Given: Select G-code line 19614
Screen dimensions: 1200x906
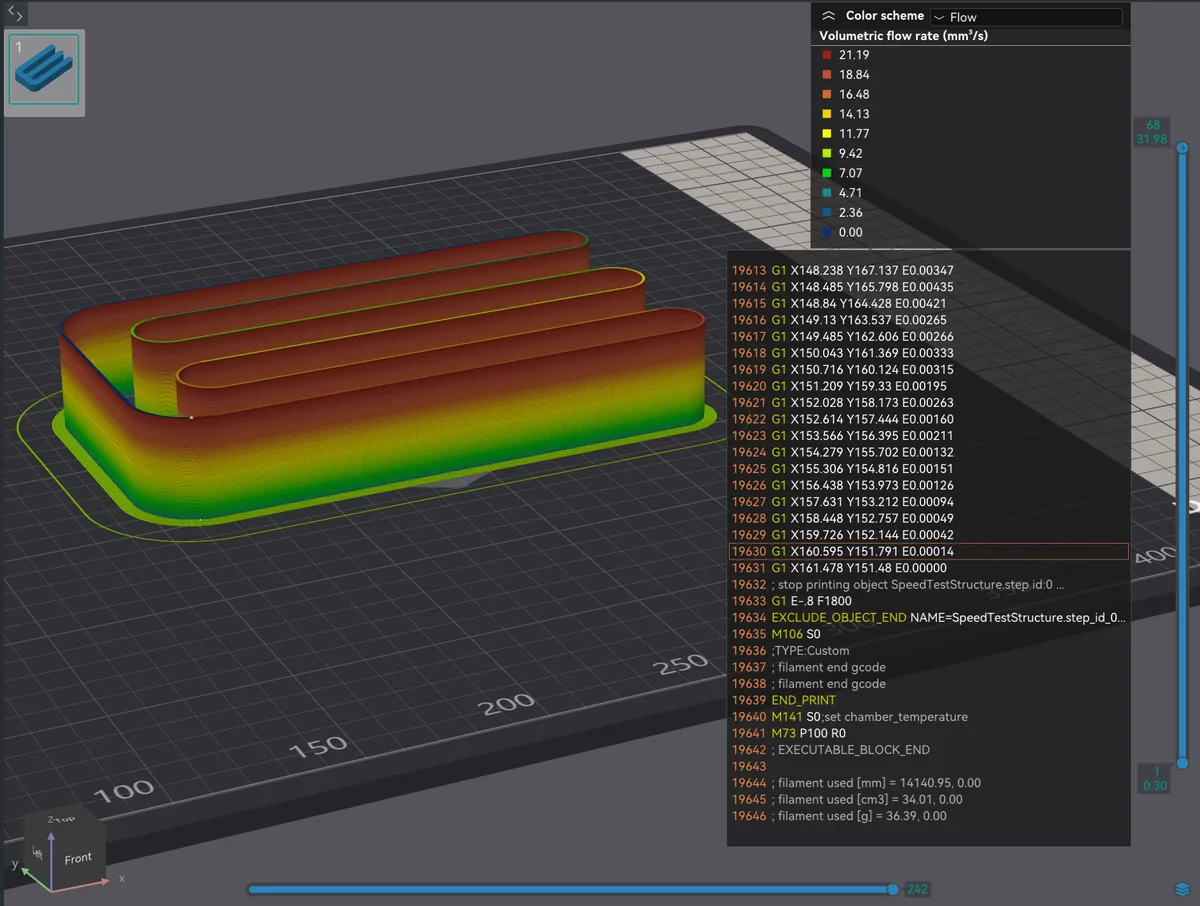Looking at the screenshot, I should [x=928, y=287].
